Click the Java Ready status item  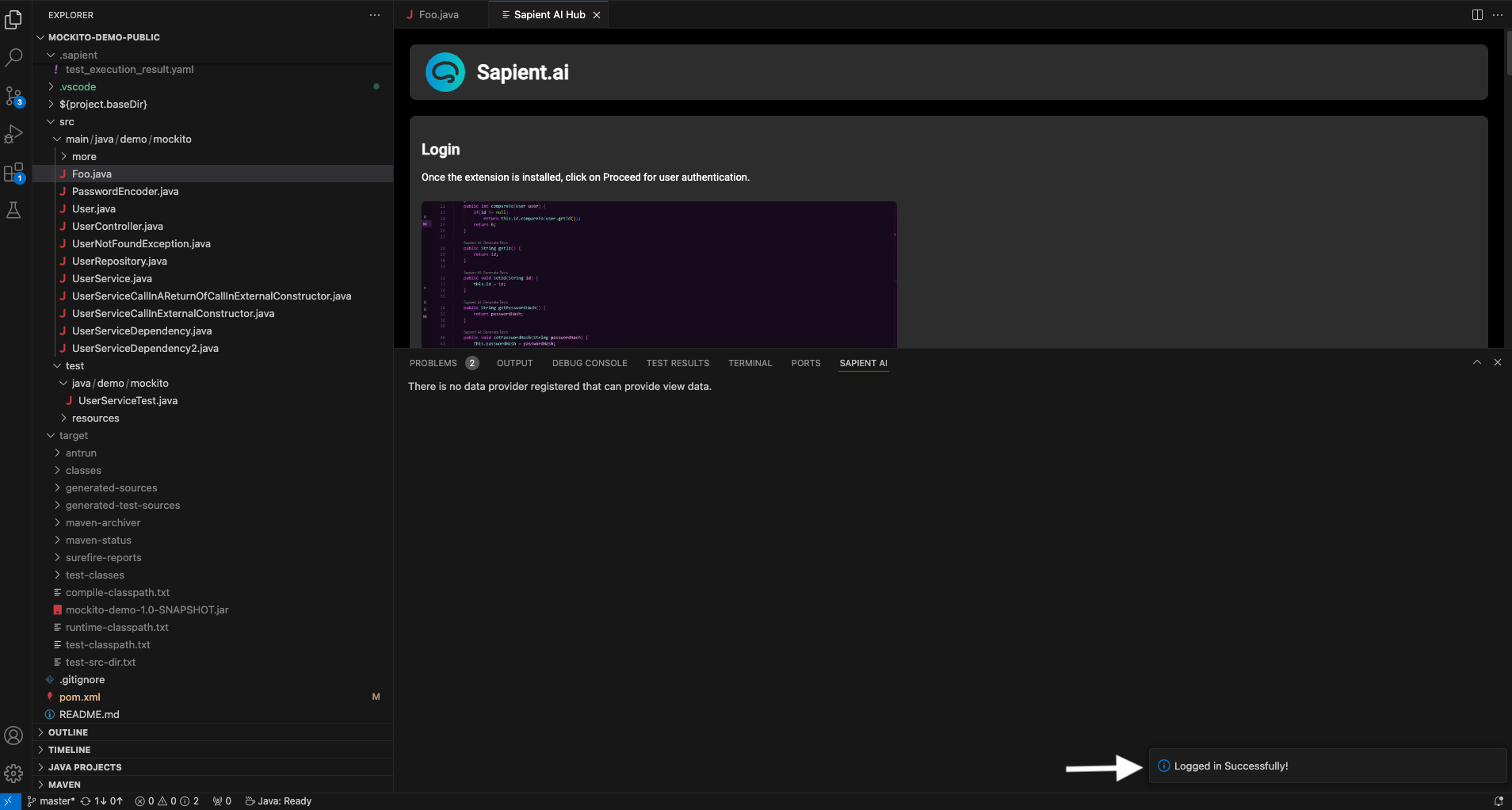click(278, 801)
